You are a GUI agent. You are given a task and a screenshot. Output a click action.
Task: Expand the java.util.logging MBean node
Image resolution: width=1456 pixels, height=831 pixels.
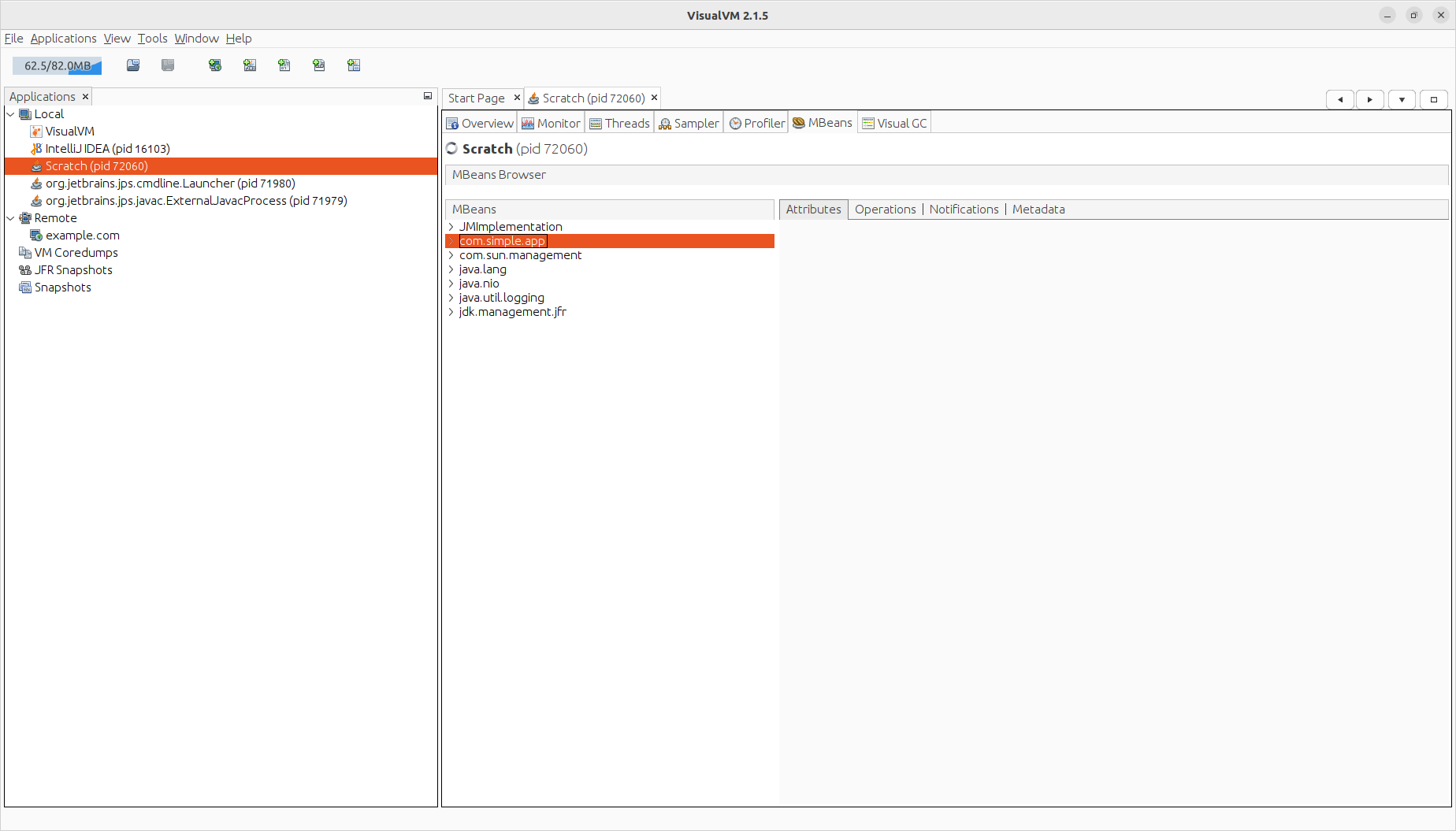[x=451, y=298]
